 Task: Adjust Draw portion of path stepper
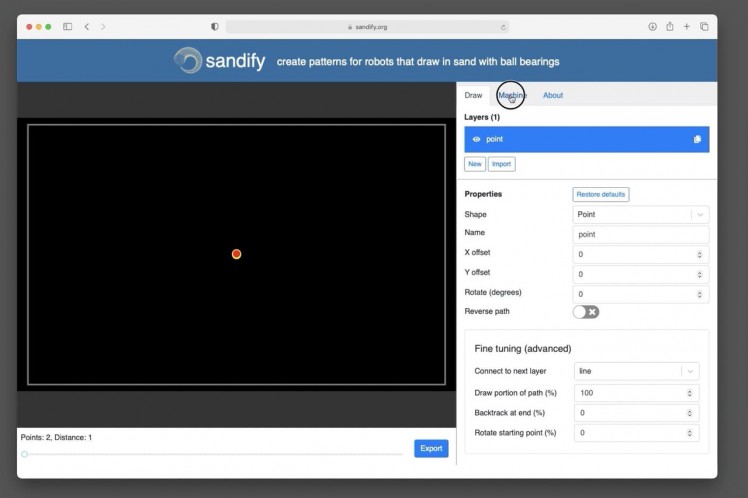(x=689, y=393)
